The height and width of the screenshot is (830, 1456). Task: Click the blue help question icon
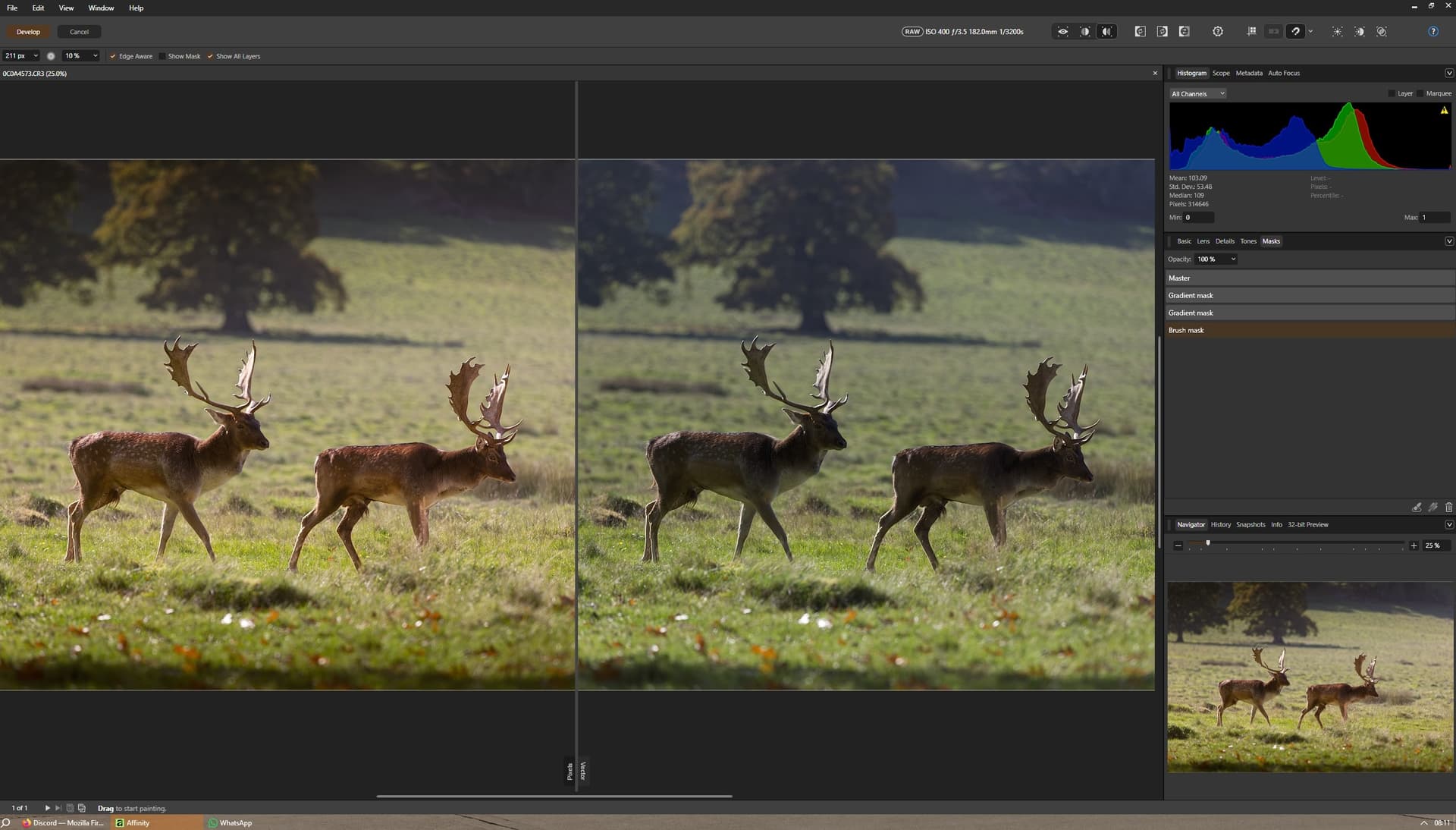[1432, 32]
